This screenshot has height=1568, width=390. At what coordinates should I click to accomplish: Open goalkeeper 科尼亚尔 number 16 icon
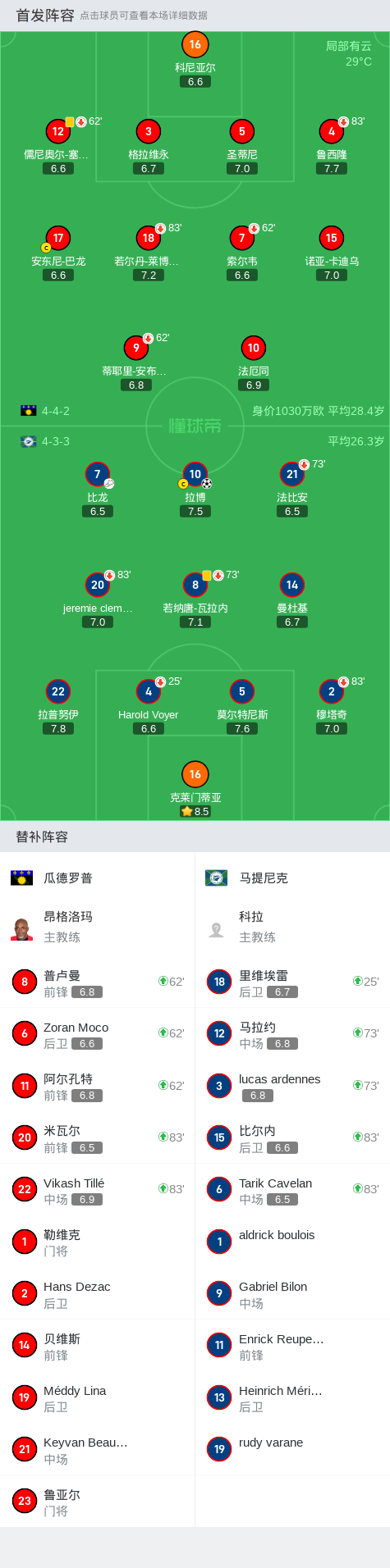point(195,44)
